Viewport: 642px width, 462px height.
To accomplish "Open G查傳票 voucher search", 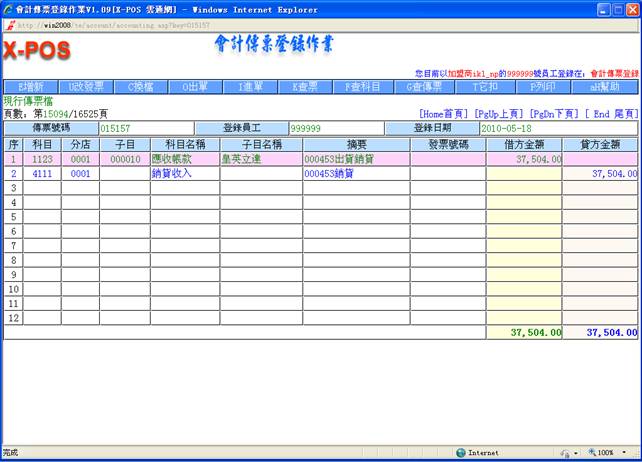I will coord(417,87).
